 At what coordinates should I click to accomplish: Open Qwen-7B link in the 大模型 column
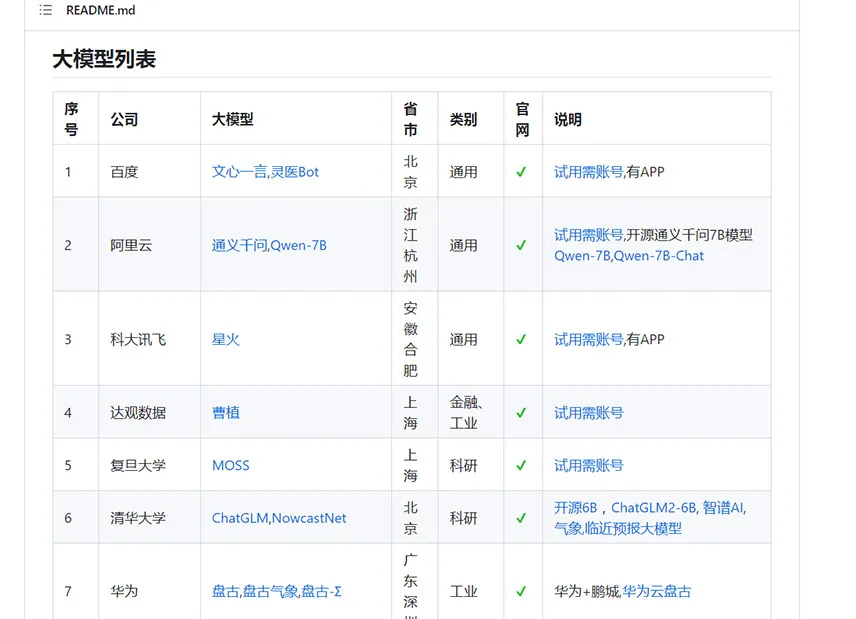[x=299, y=245]
